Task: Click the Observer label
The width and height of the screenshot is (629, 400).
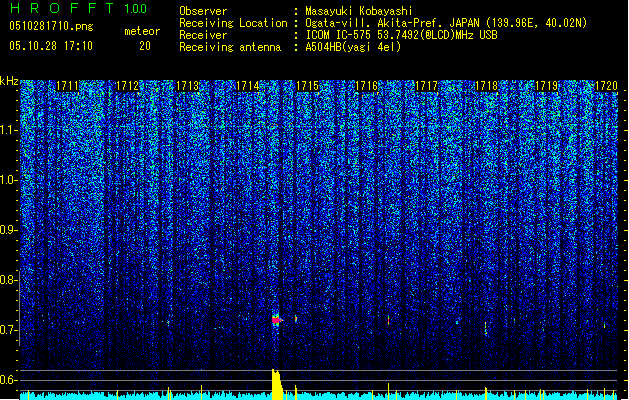Action: (x=203, y=11)
